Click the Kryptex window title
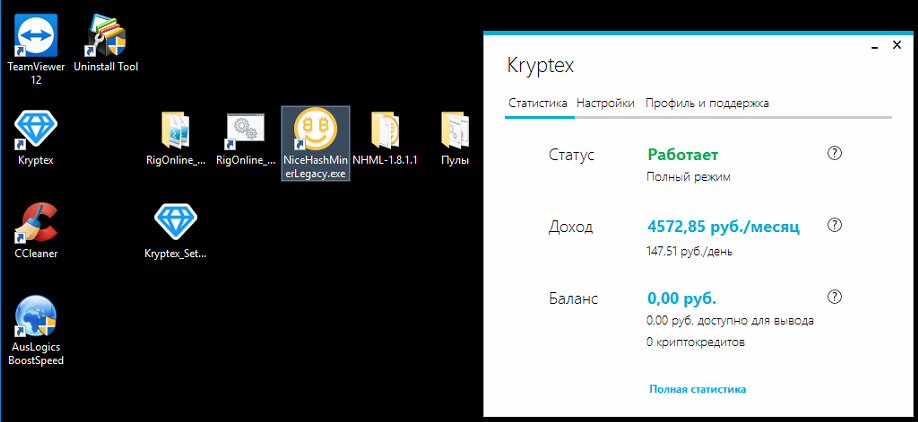The height and width of the screenshot is (422, 918). 540,66
